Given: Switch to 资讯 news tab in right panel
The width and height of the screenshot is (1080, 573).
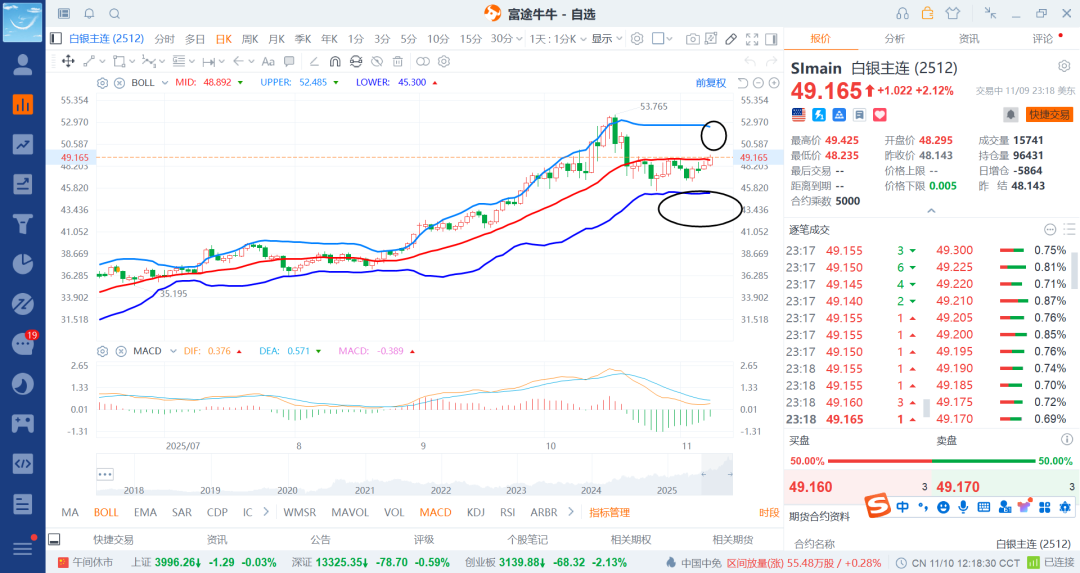Looking at the screenshot, I should 968,39.
